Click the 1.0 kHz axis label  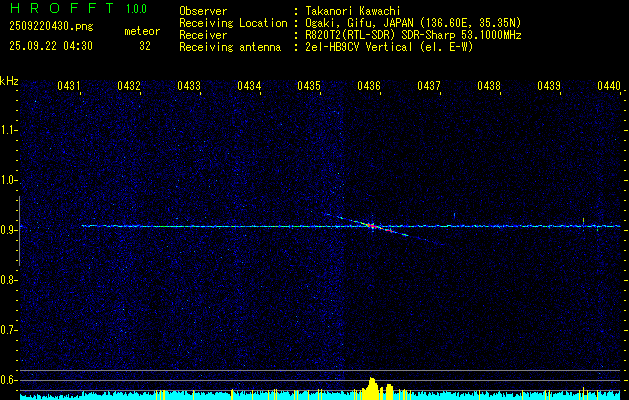[x=8, y=180]
